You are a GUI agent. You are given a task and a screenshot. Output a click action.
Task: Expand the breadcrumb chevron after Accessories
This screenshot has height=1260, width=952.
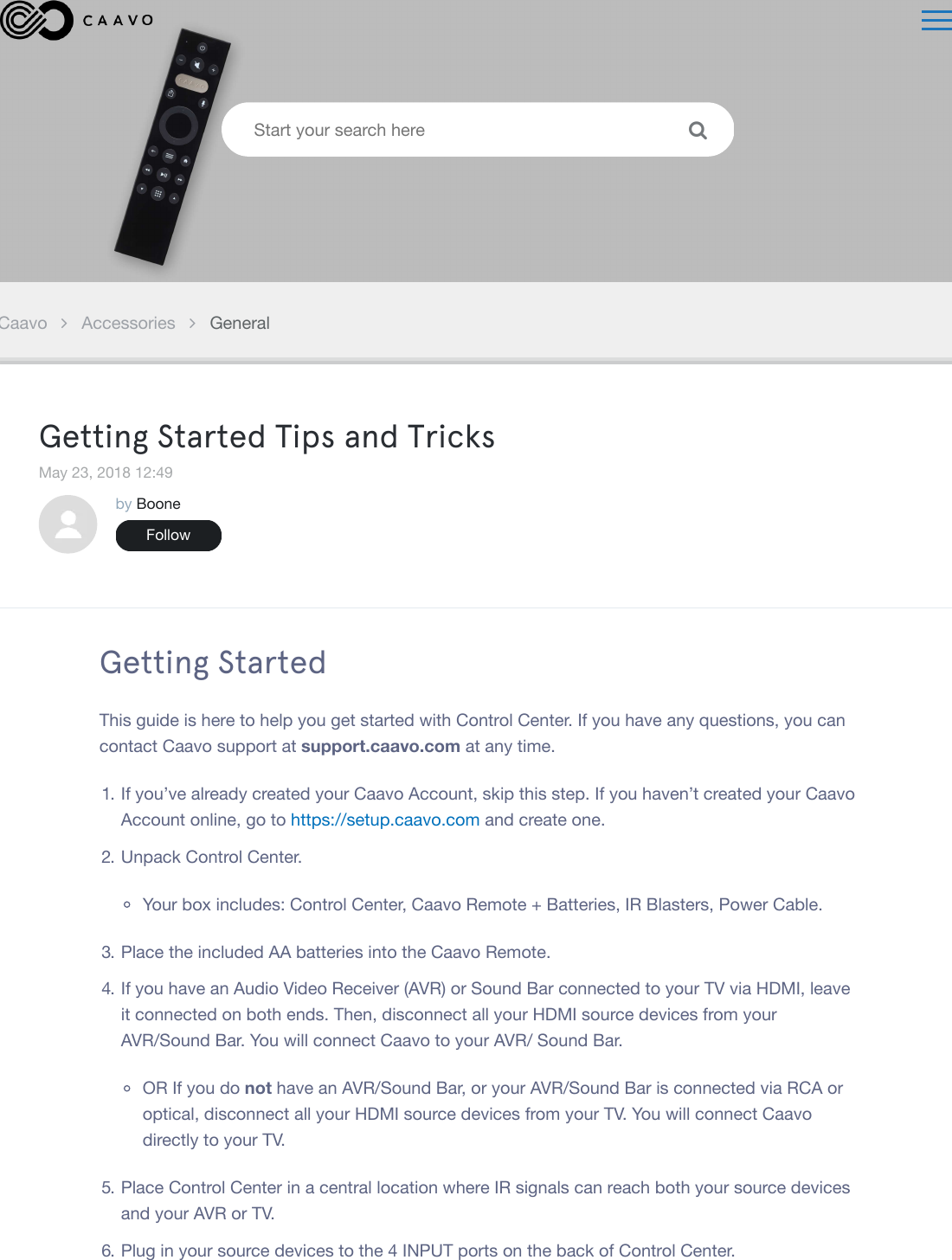coord(192,322)
